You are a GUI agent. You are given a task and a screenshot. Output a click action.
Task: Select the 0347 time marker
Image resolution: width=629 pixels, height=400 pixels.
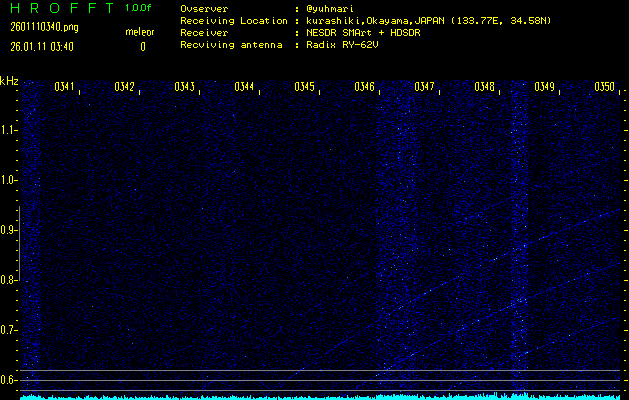[x=425, y=87]
